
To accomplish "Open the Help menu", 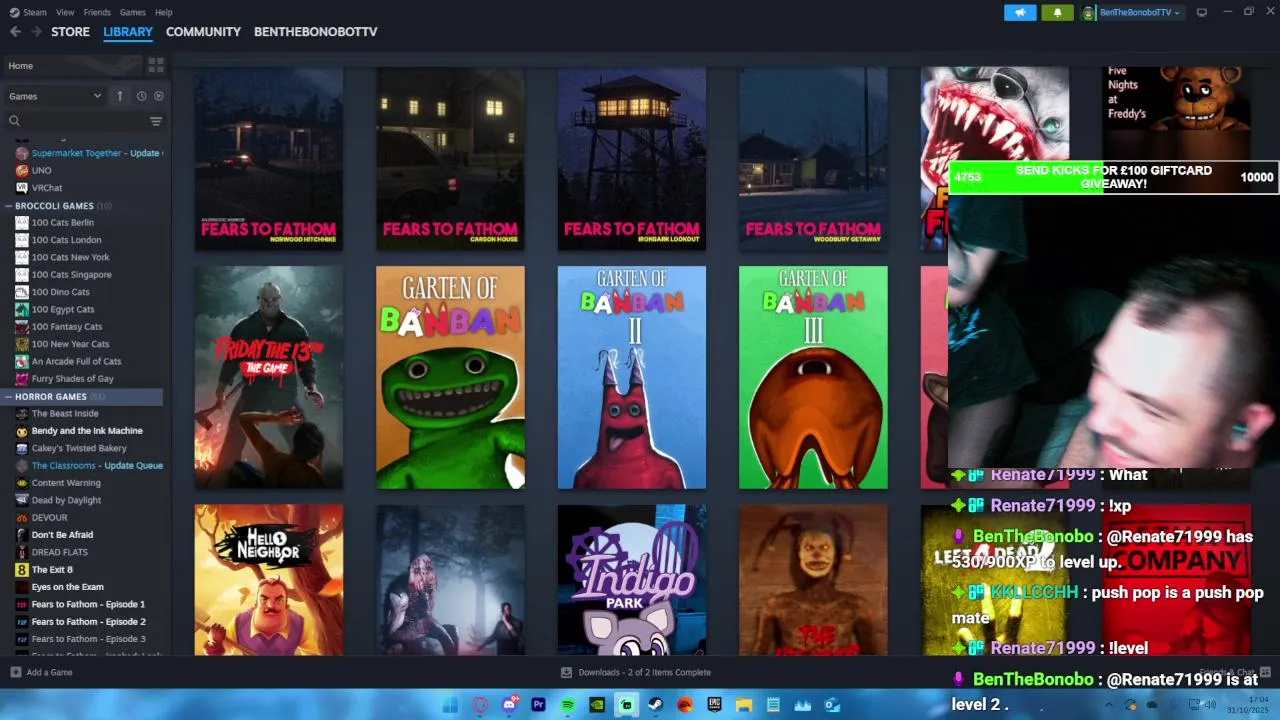I will tap(164, 12).
